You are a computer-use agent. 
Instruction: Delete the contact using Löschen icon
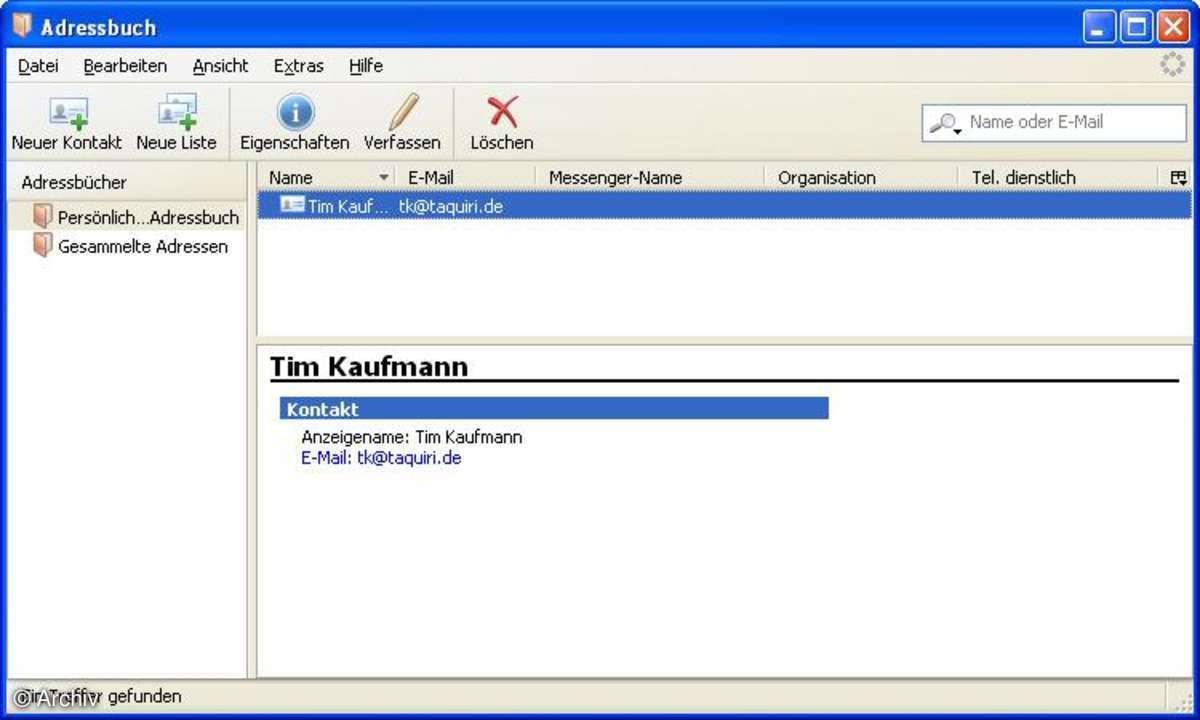click(502, 112)
